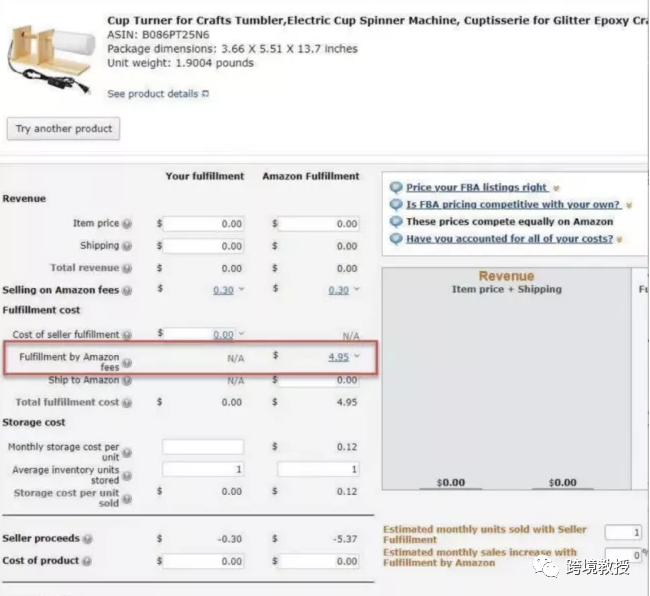Click the Unit weight: 1.9004 pounds text
Image resolution: width=650 pixels, height=596 pixels.
coord(180,63)
